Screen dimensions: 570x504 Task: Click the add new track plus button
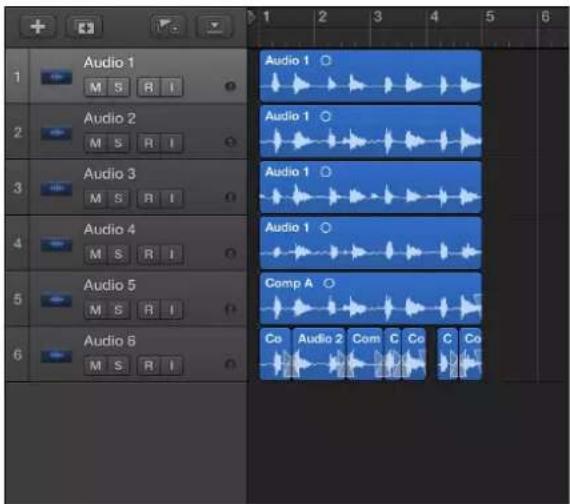click(x=38, y=27)
